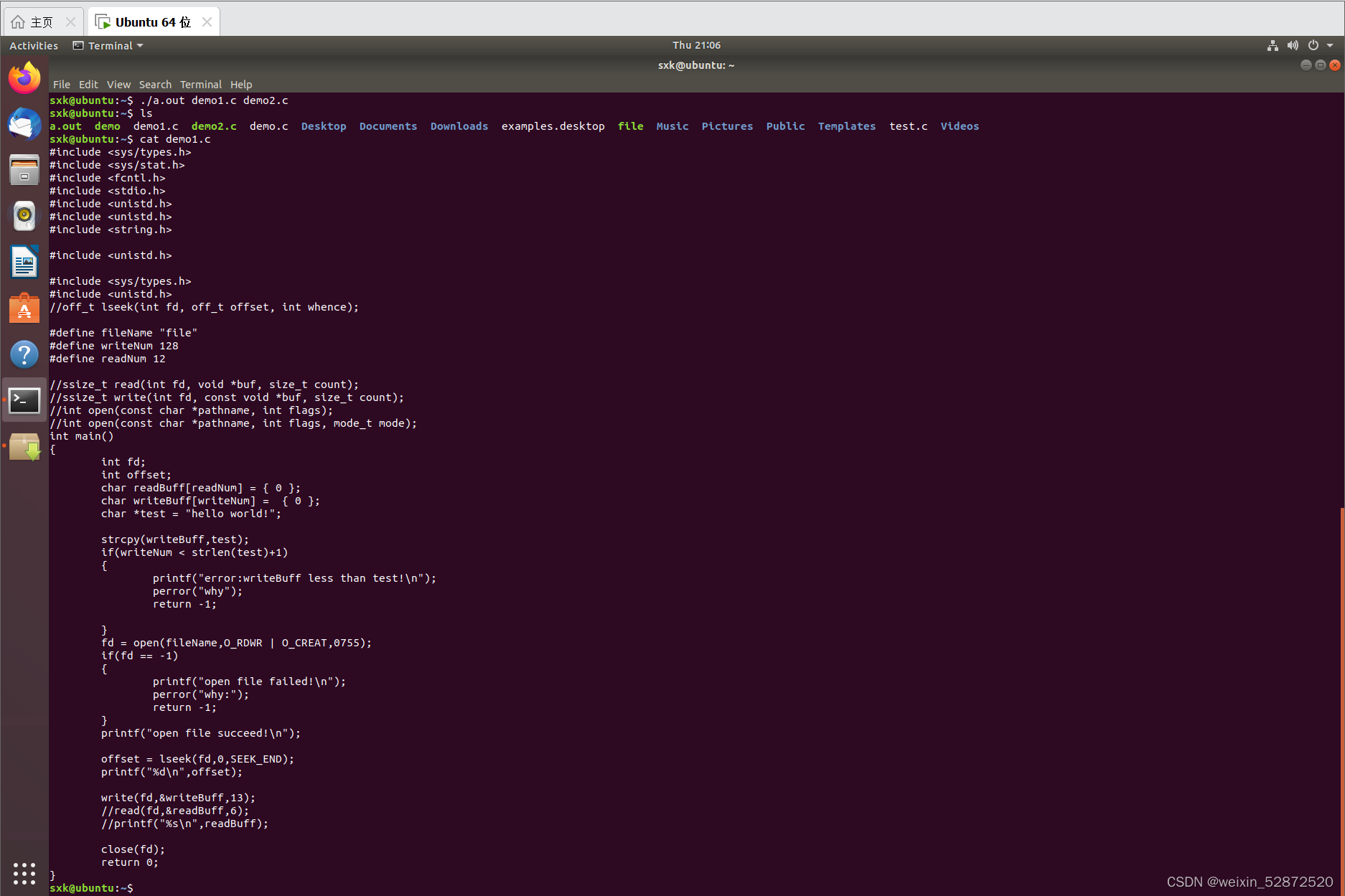Screen dimensions: 1345x896
Task: Click the 'cat demo1.c' command line
Action: pos(130,139)
